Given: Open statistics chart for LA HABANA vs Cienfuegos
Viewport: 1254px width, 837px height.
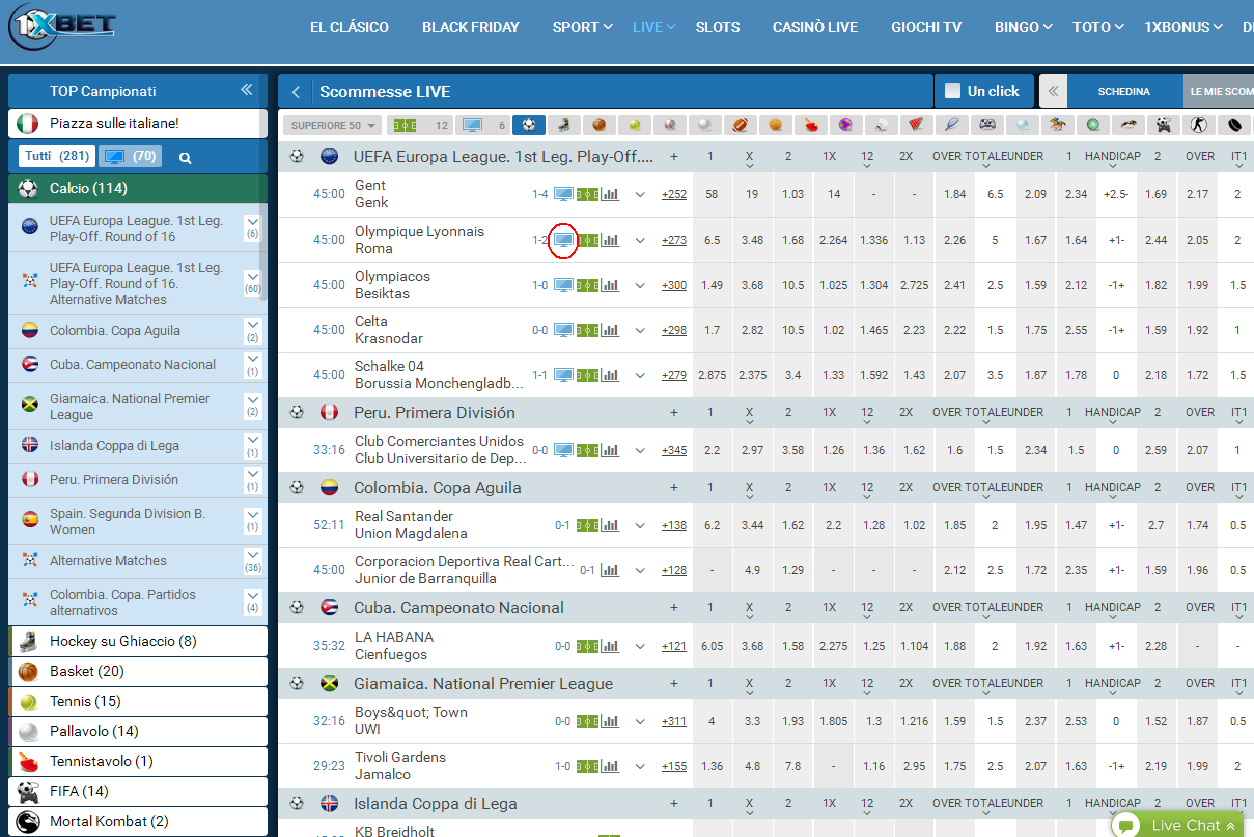Looking at the screenshot, I should coord(610,646).
